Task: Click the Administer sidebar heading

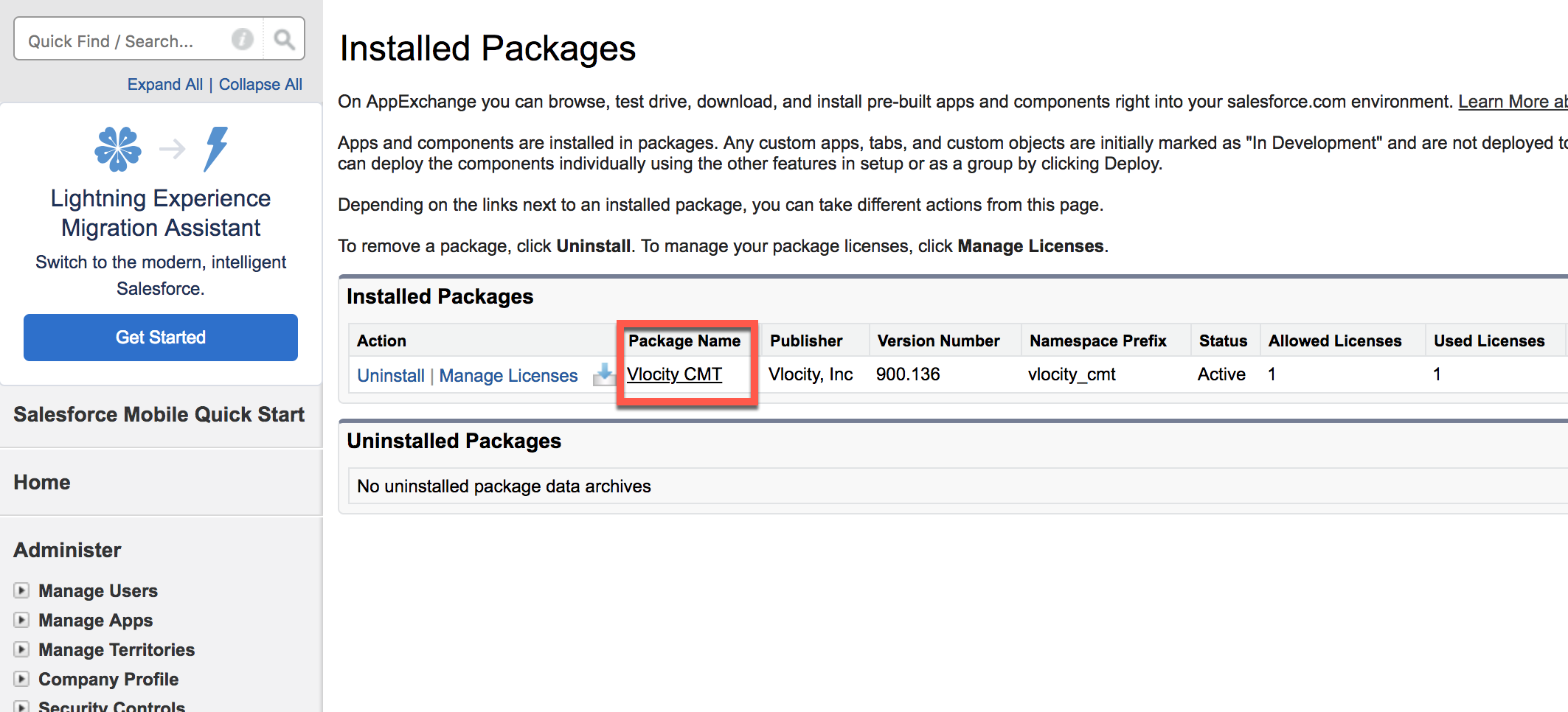Action: point(67,550)
